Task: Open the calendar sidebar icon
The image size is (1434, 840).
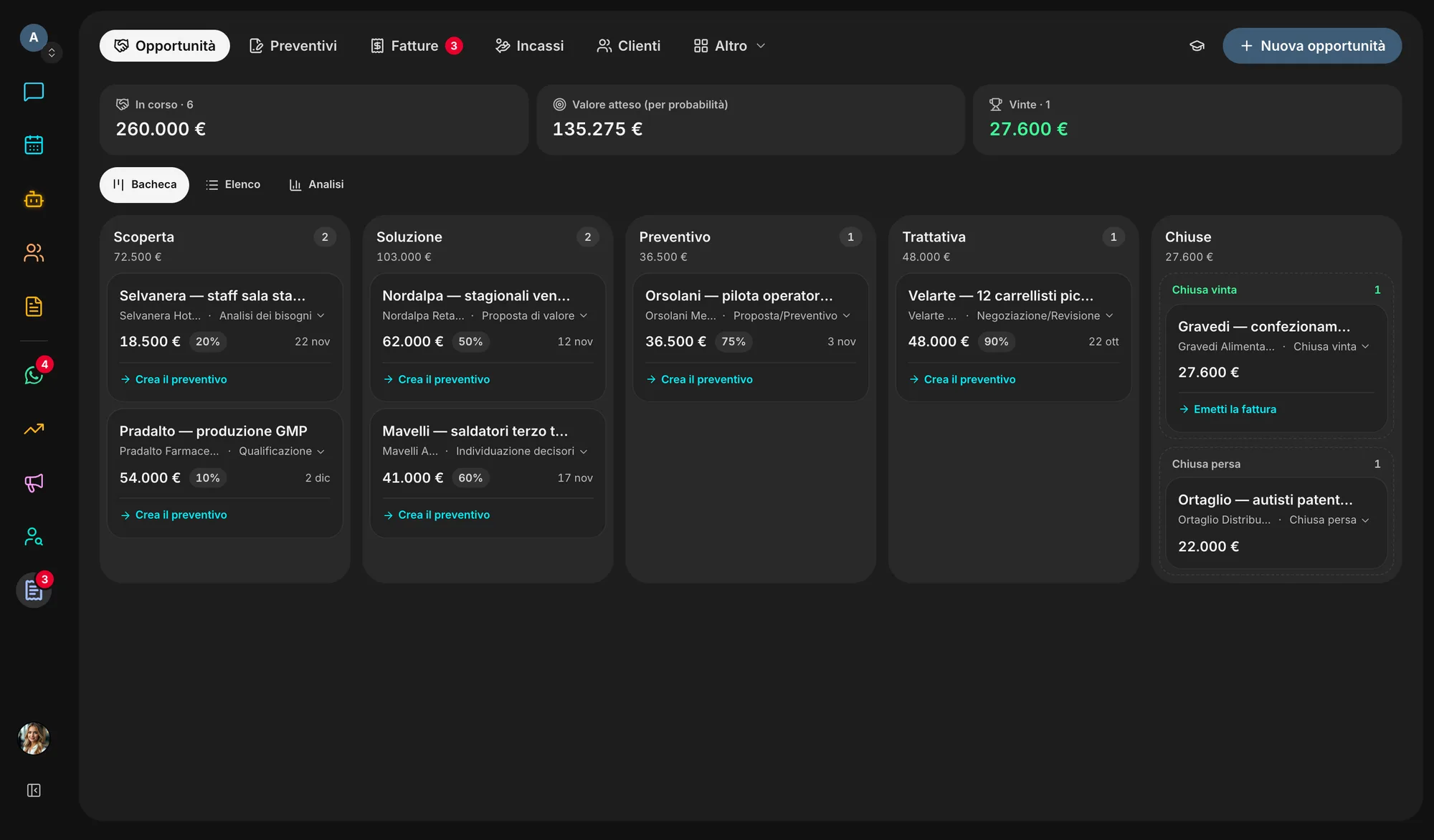Action: (34, 145)
